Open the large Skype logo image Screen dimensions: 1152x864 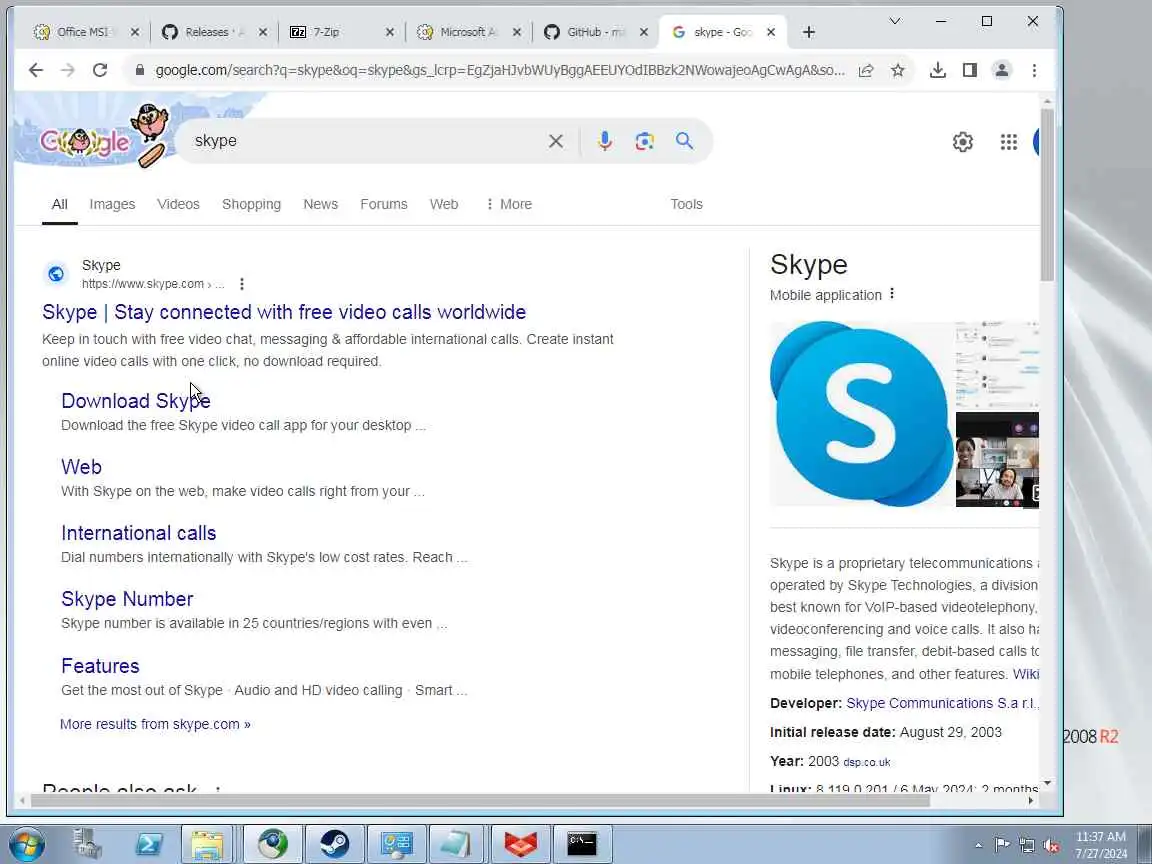point(861,414)
